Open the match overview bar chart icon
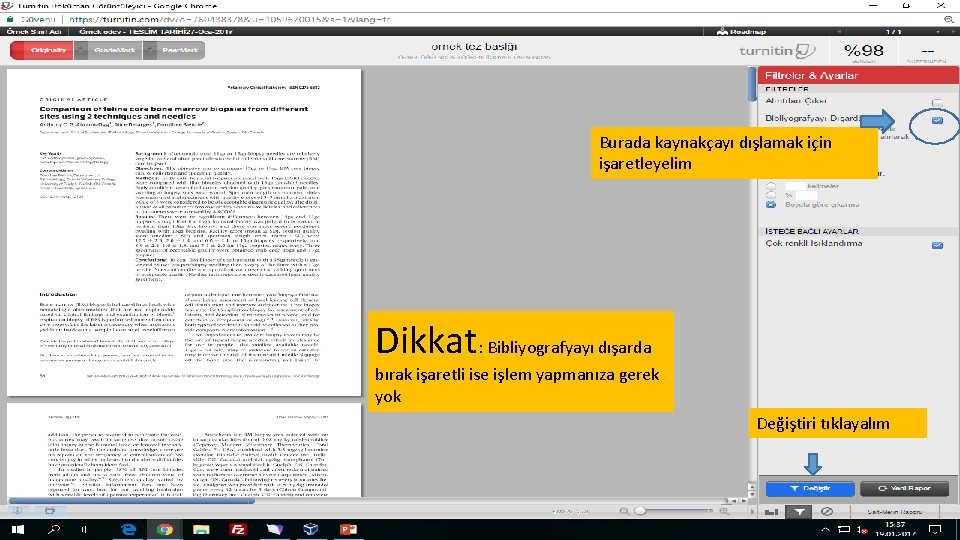 771,512
